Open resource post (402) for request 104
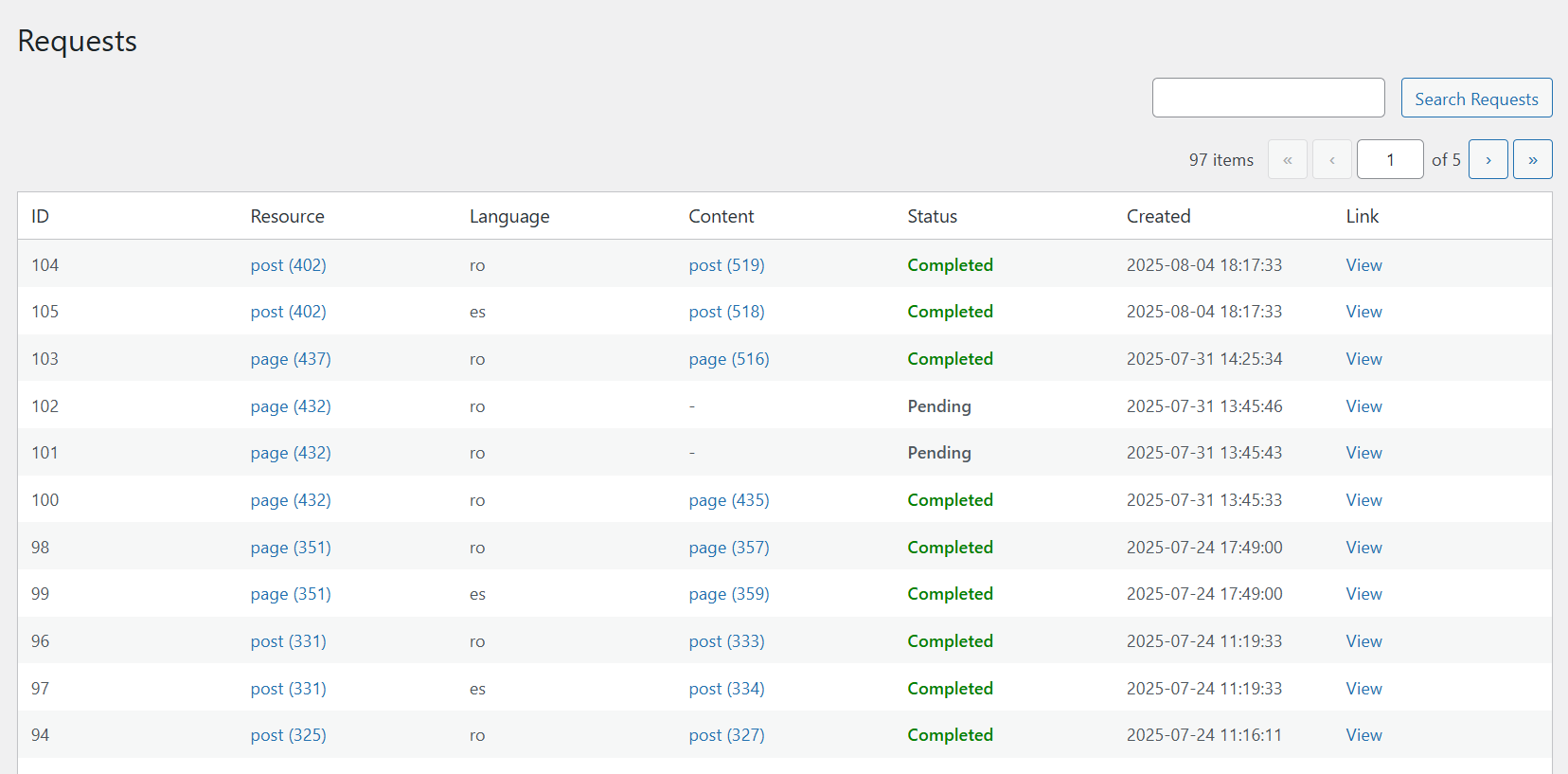The width and height of the screenshot is (1568, 774). 288,265
